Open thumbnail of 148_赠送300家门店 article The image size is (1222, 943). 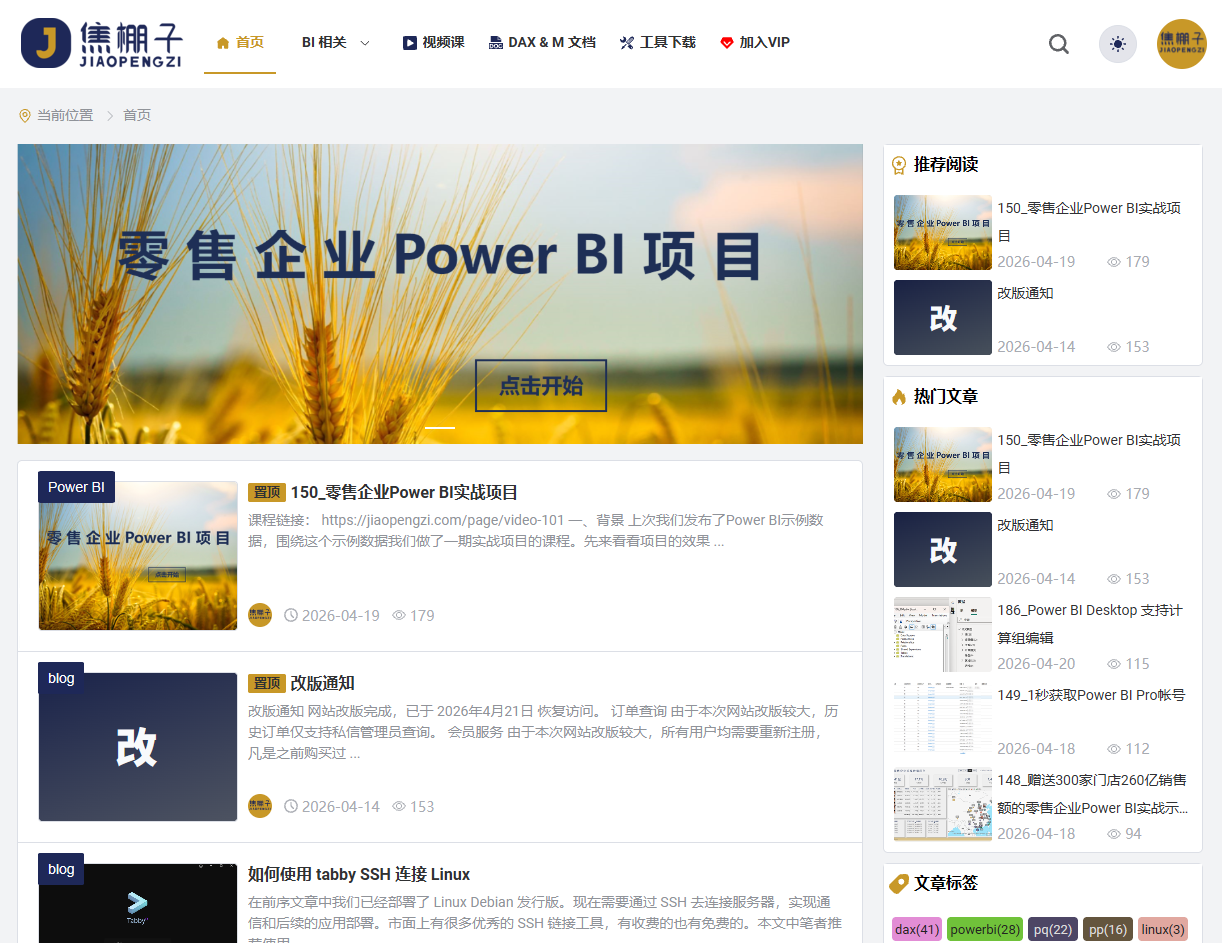coord(943,804)
